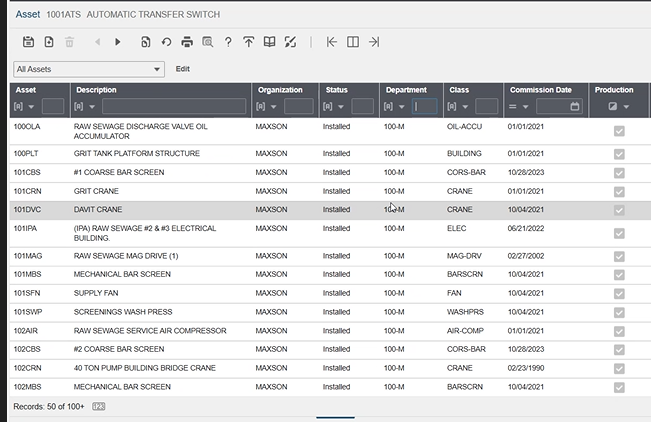Image resolution: width=651 pixels, height=422 pixels.
Task: Open the All Assets dropdown
Action: (88, 69)
